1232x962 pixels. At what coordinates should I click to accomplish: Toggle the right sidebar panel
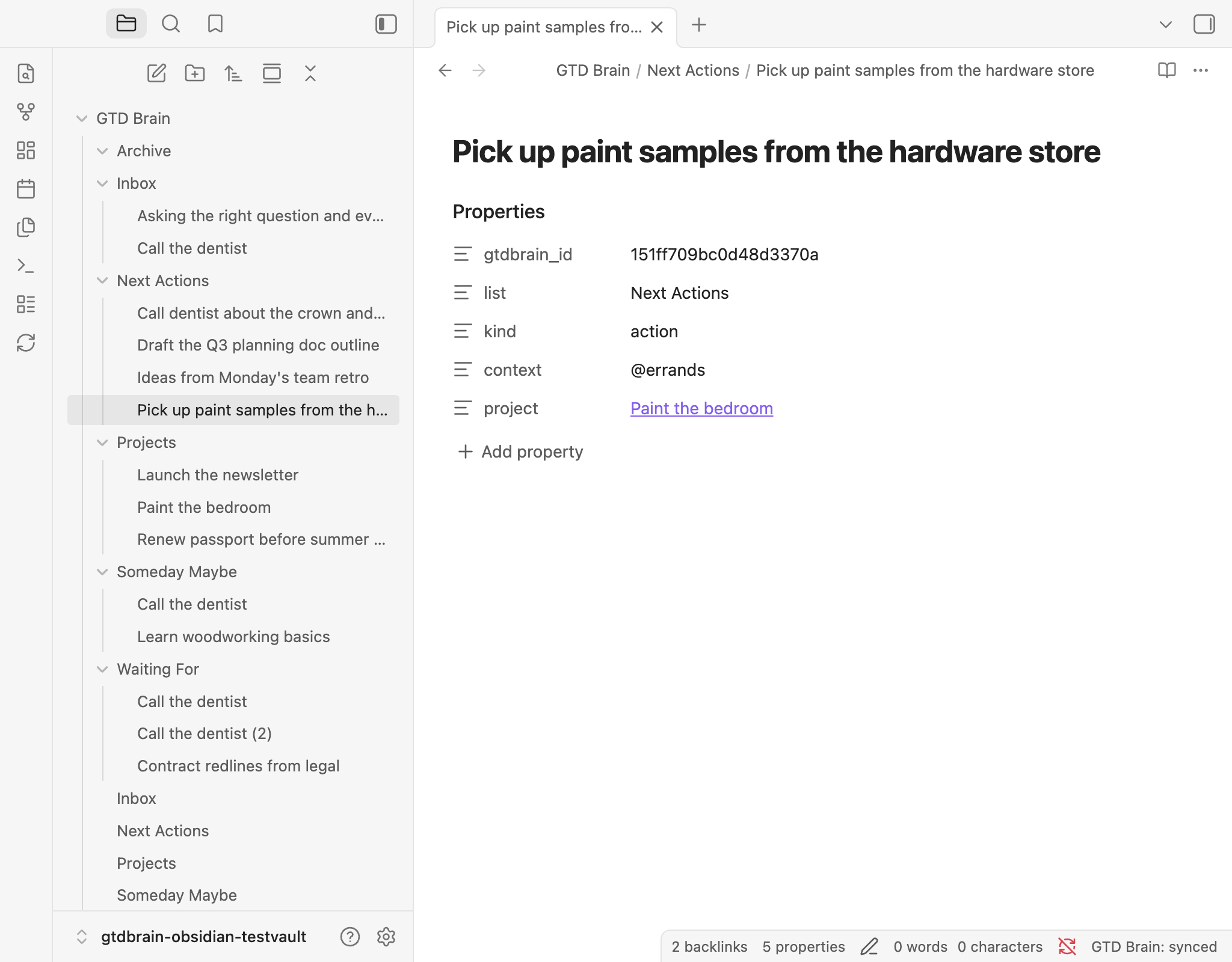point(1204,25)
